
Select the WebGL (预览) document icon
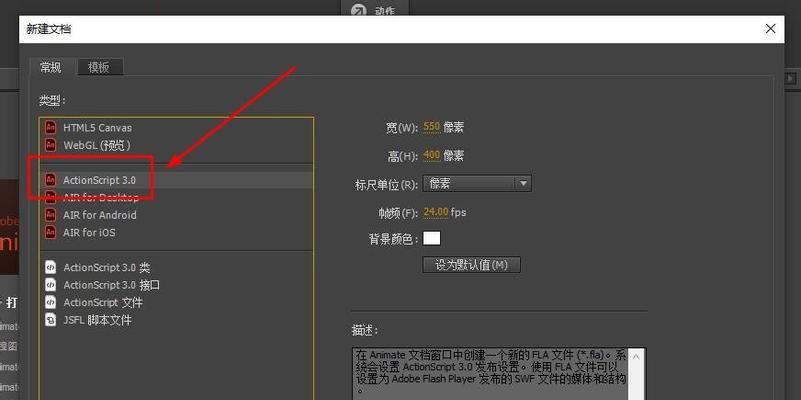(50, 145)
